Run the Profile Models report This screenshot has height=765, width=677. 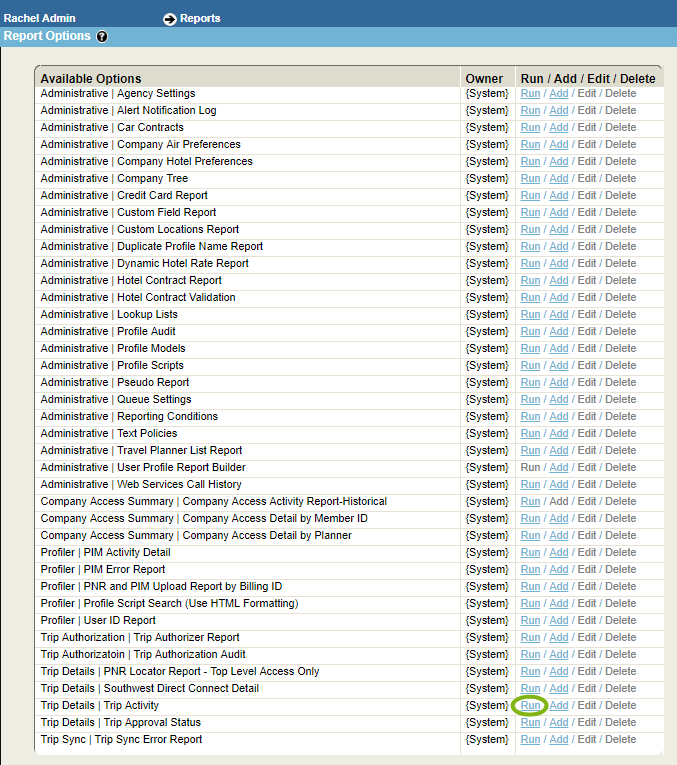(530, 348)
